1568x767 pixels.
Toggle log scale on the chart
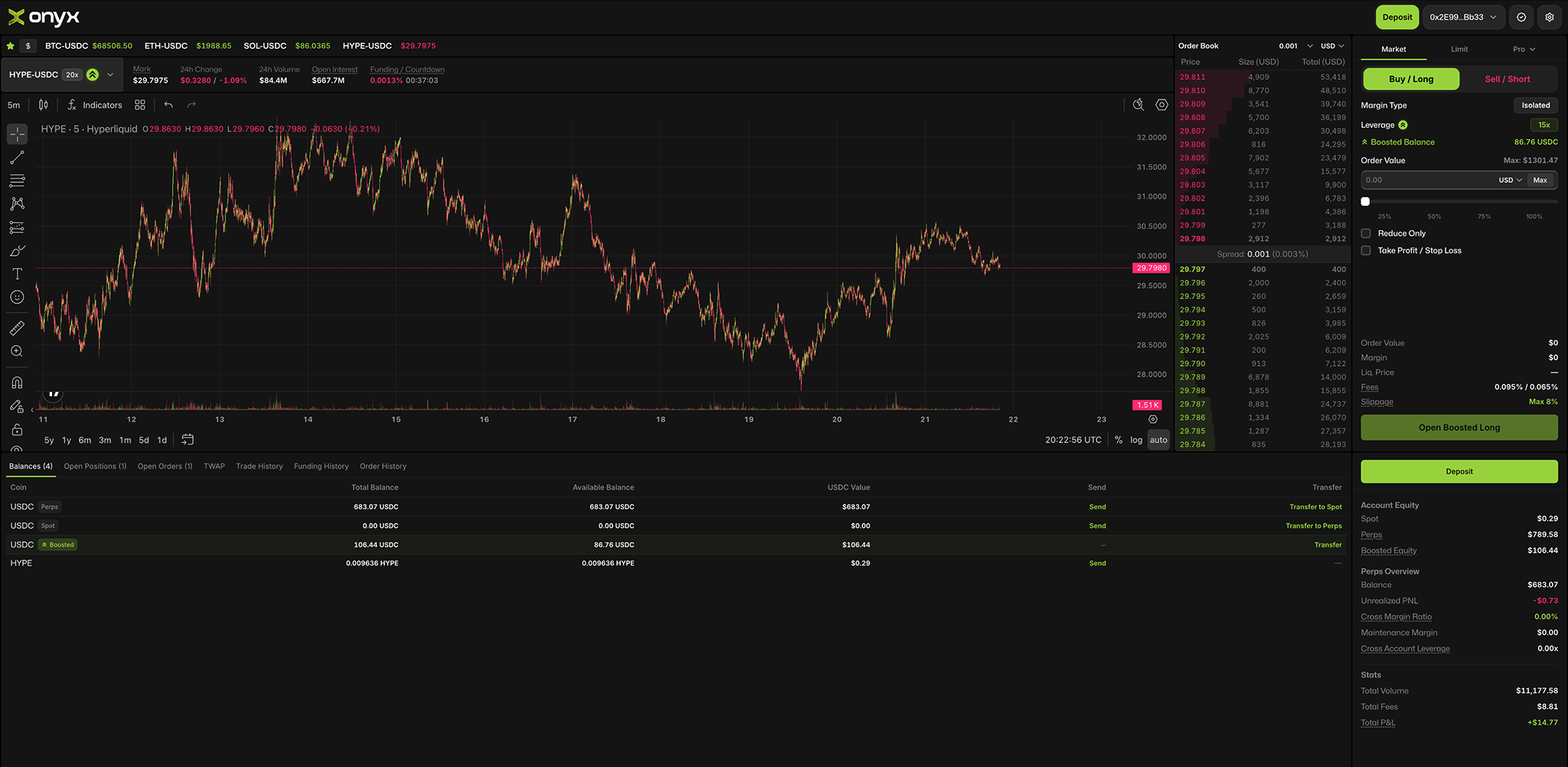point(1136,440)
